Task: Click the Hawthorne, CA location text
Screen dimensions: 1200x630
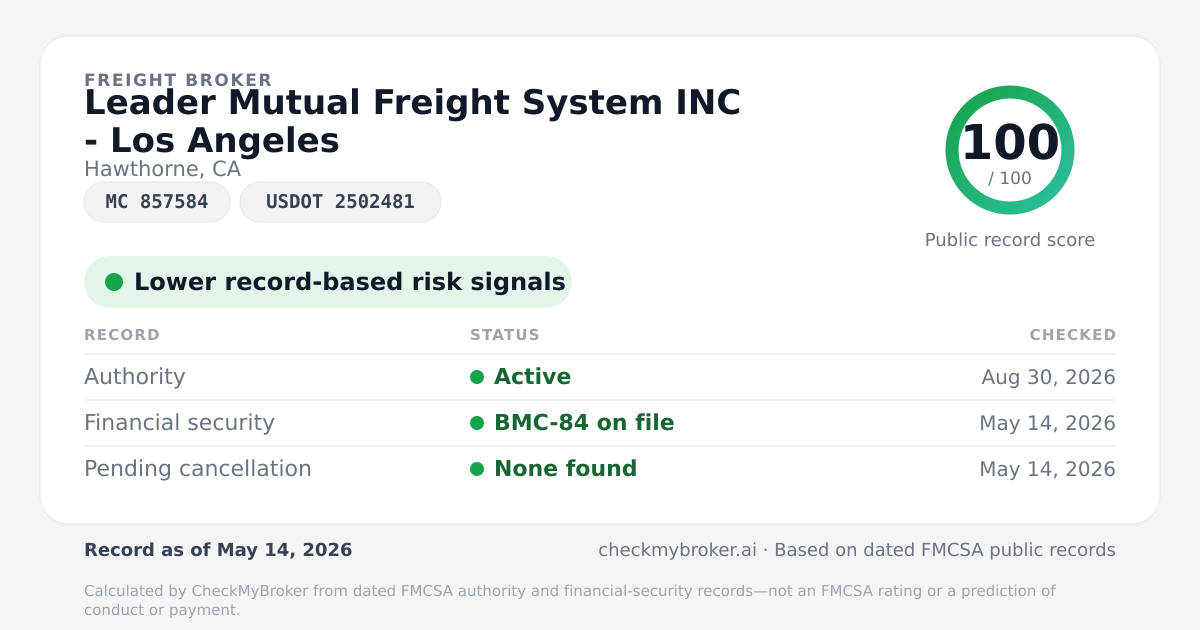Action: click(x=163, y=169)
